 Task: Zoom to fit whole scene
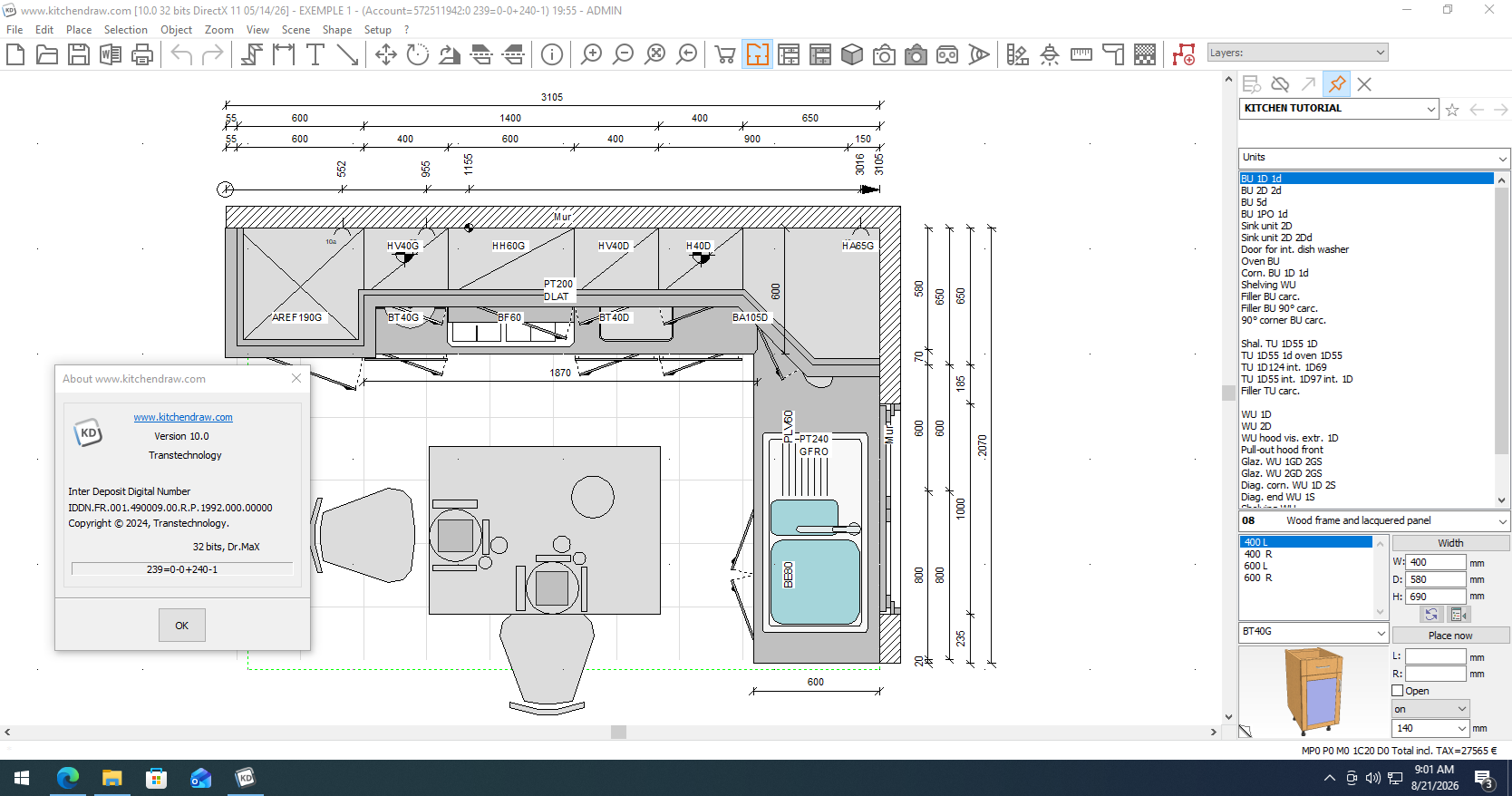654,54
